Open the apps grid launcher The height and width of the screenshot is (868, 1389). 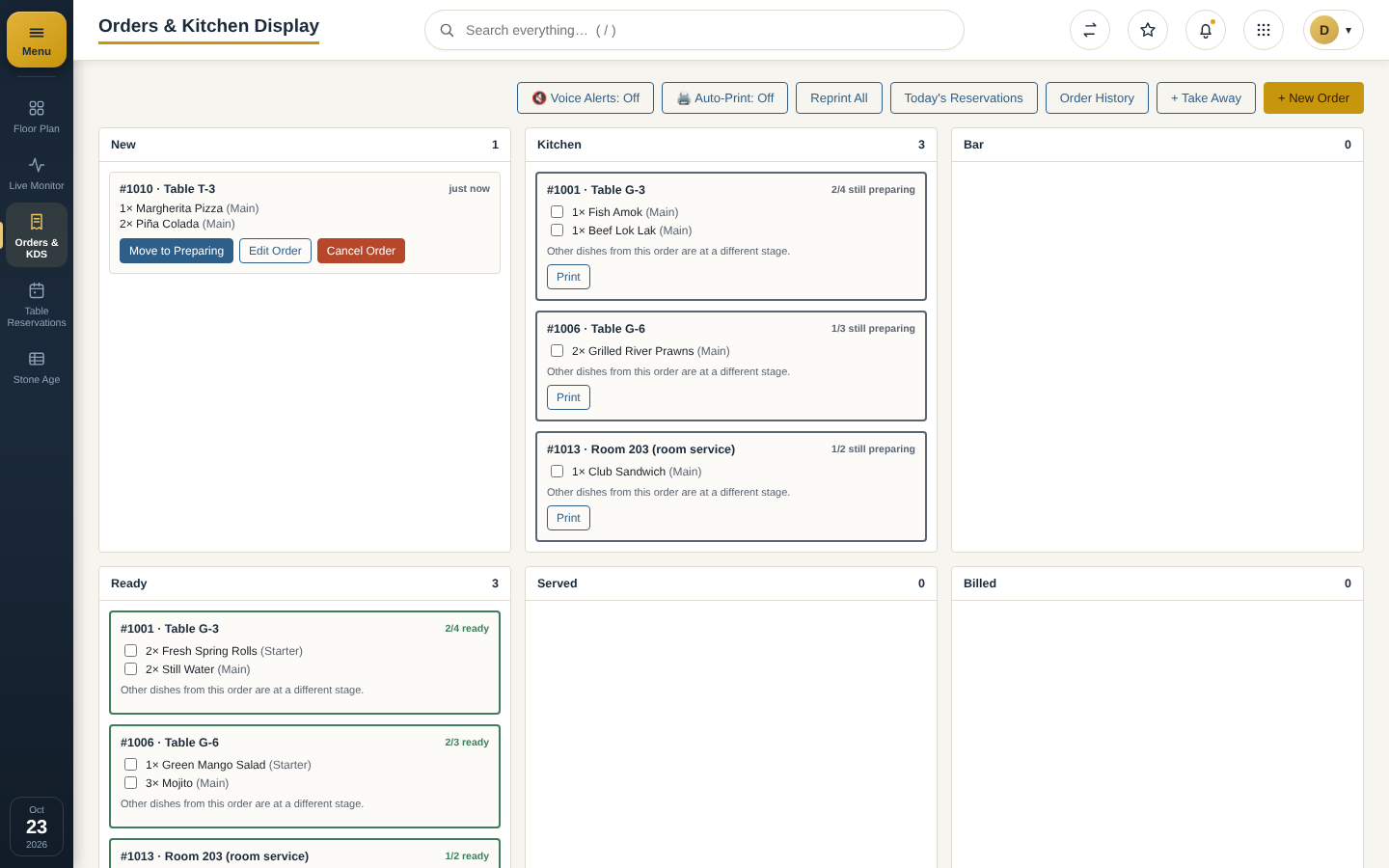coord(1264,30)
